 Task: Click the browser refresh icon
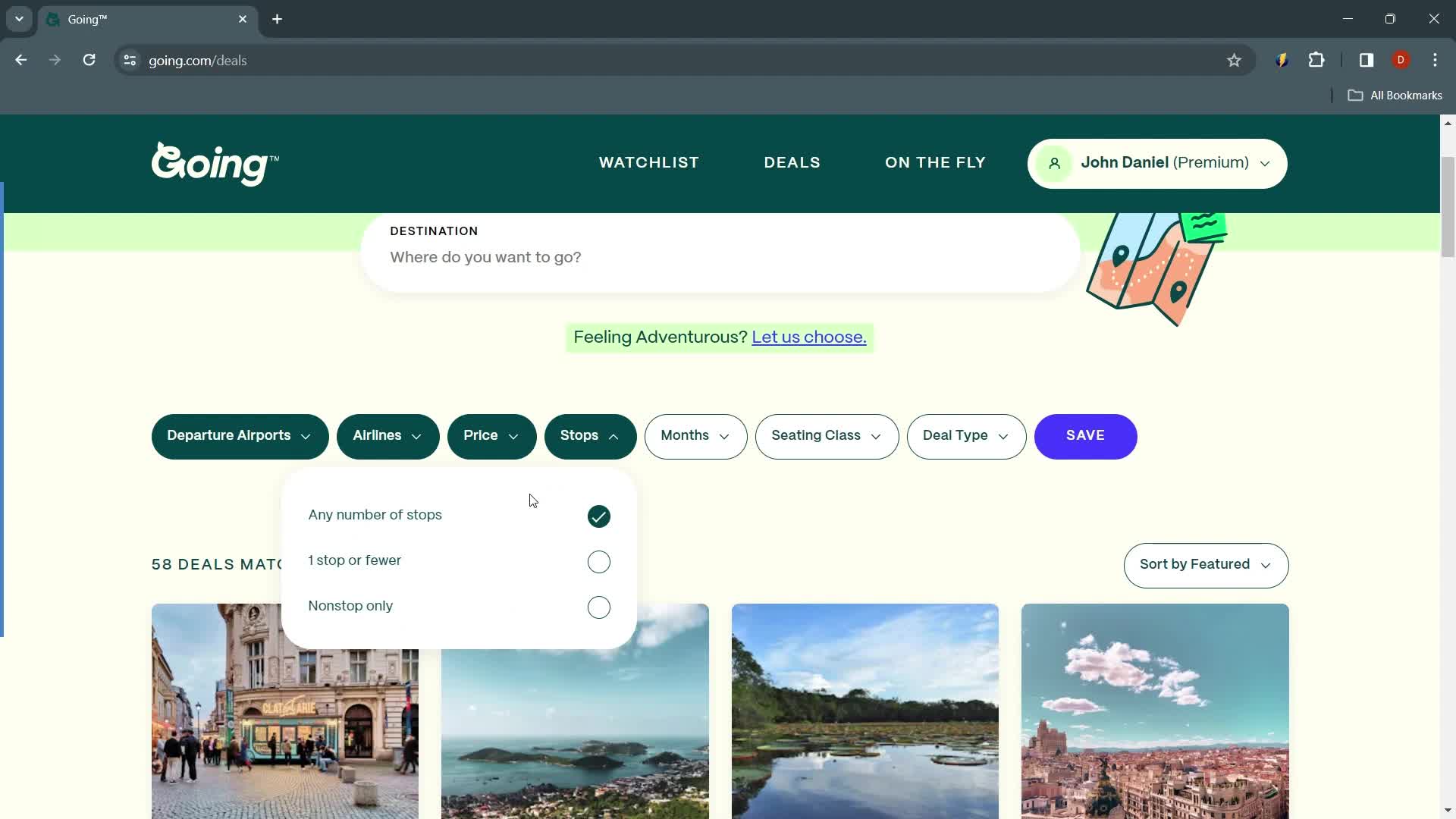pyautogui.click(x=88, y=60)
